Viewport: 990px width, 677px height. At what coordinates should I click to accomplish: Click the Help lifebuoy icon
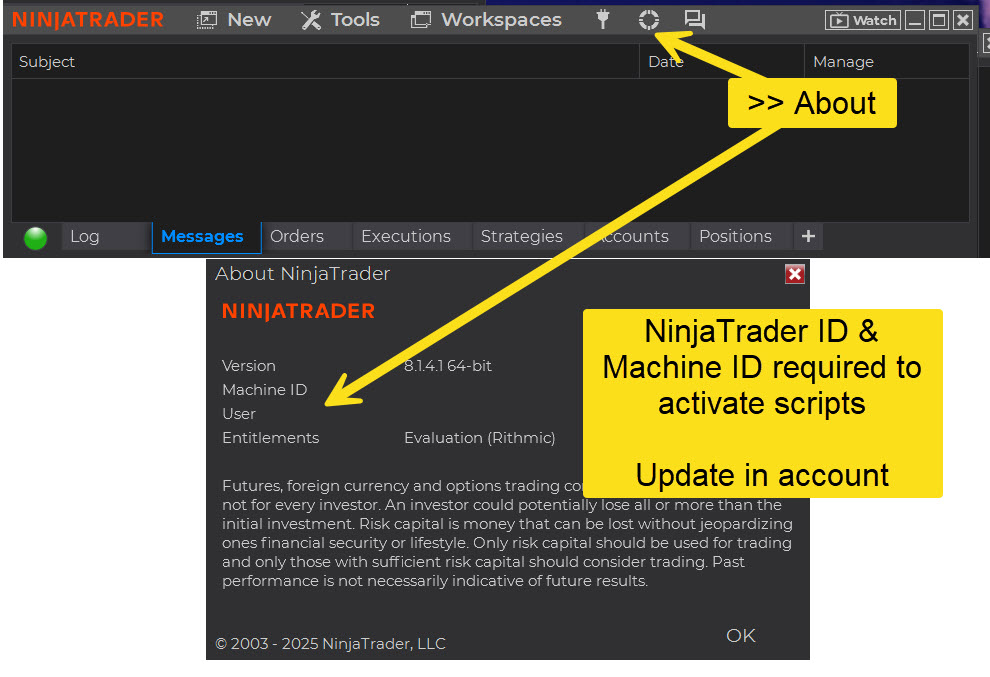649,19
